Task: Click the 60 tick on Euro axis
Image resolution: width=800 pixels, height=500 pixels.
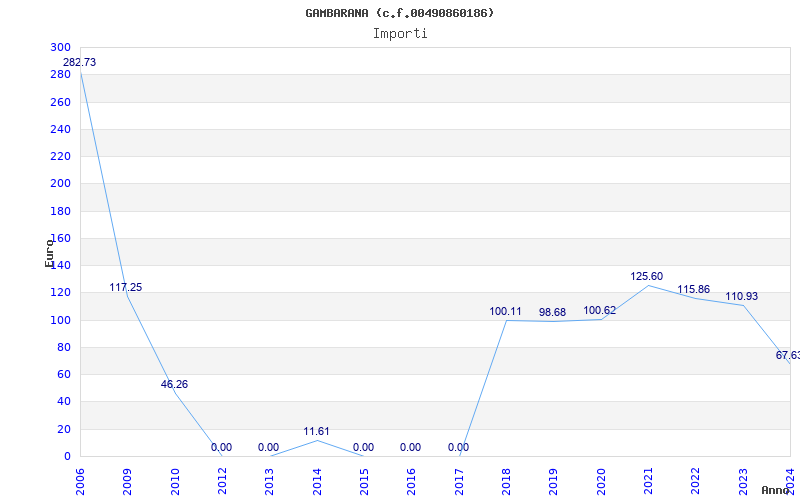Action: click(63, 374)
